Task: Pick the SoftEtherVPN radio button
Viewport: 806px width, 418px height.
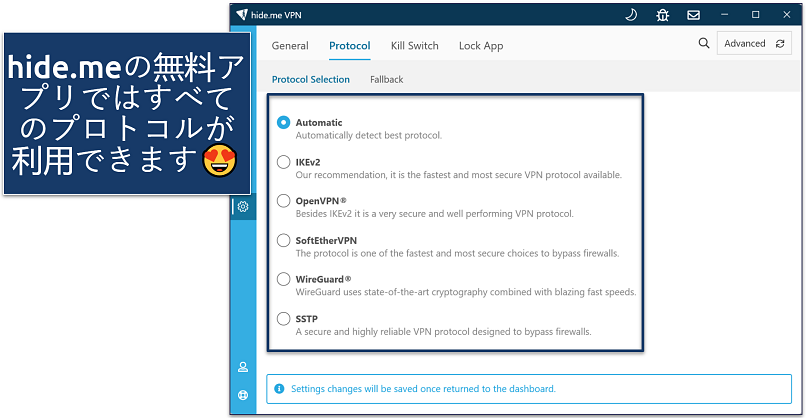Action: 284,240
